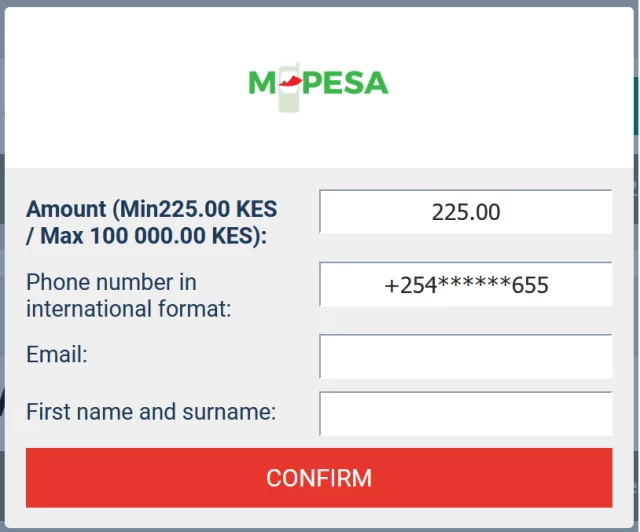The width and height of the screenshot is (640, 532).
Task: Click the white header area right of the logo
Action: click(x=511, y=87)
